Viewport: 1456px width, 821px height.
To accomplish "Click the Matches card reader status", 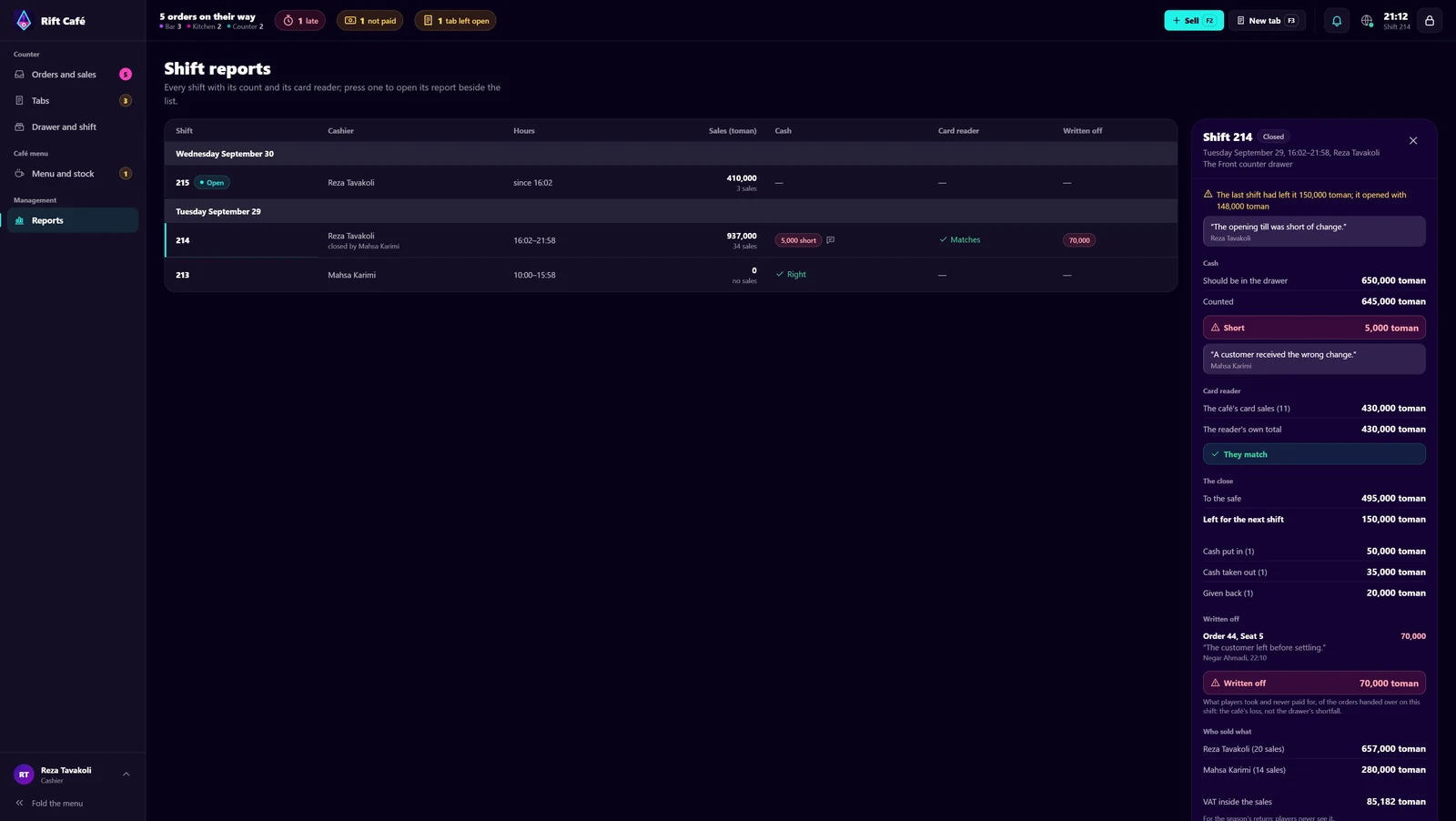I will [x=960, y=240].
